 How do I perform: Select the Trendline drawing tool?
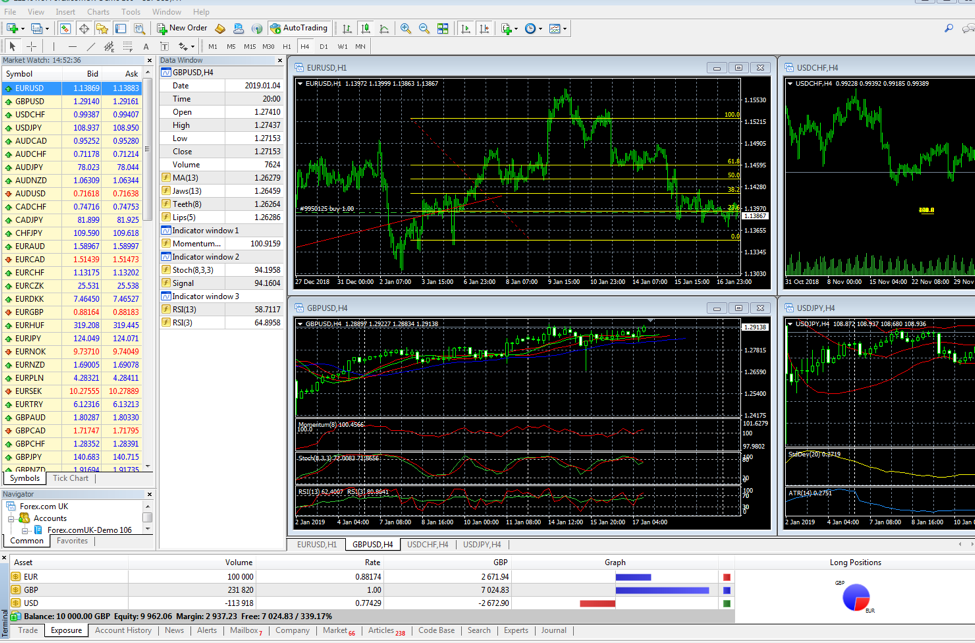point(91,46)
